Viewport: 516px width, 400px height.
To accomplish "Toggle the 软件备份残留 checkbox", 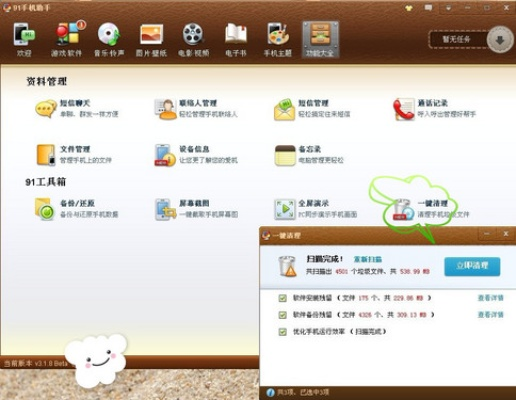I will click(282, 315).
